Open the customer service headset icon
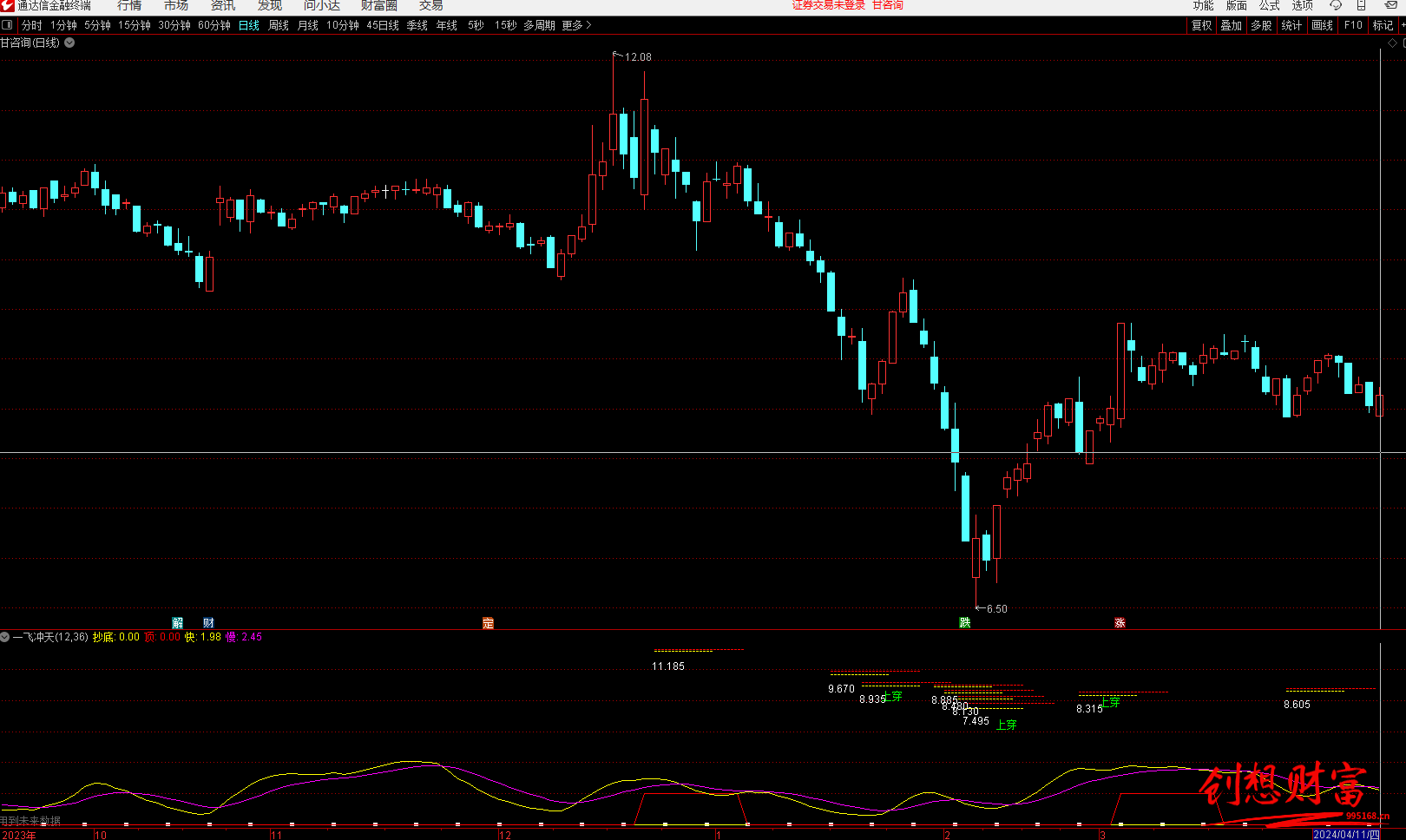 click(1336, 5)
